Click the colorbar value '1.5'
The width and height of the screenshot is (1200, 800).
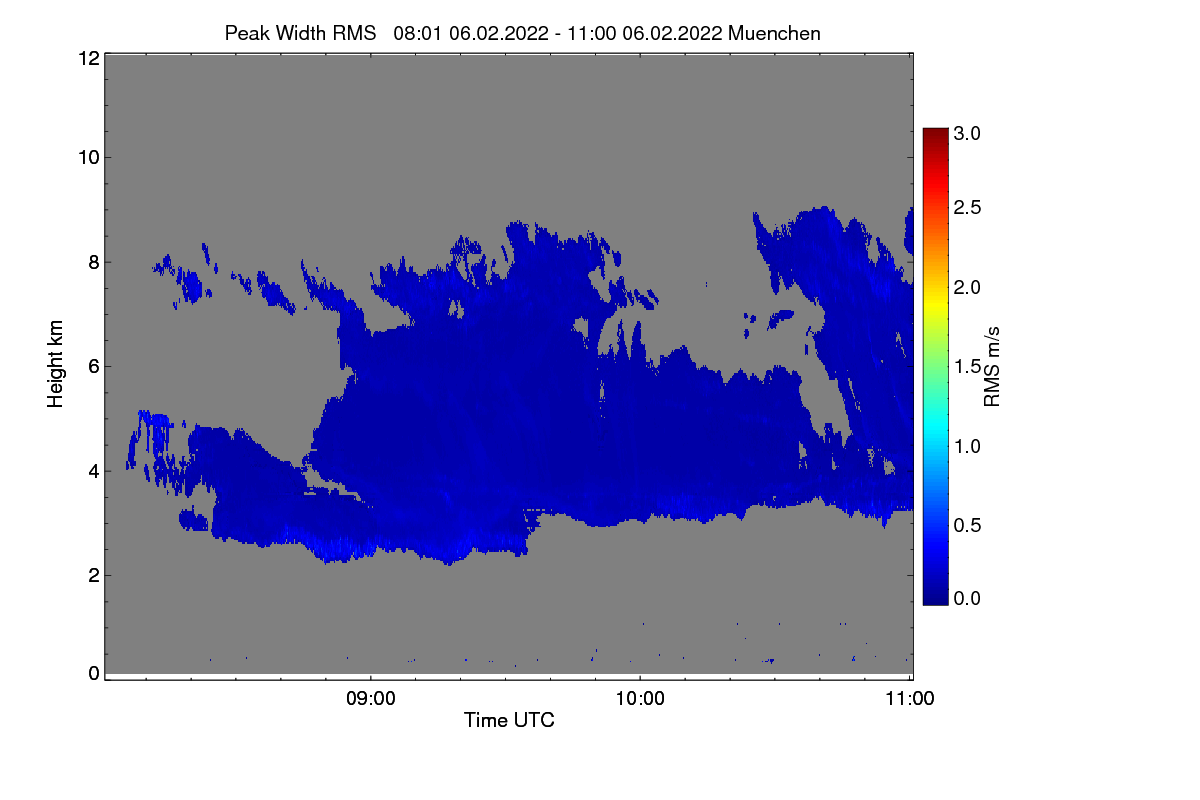pos(967,367)
